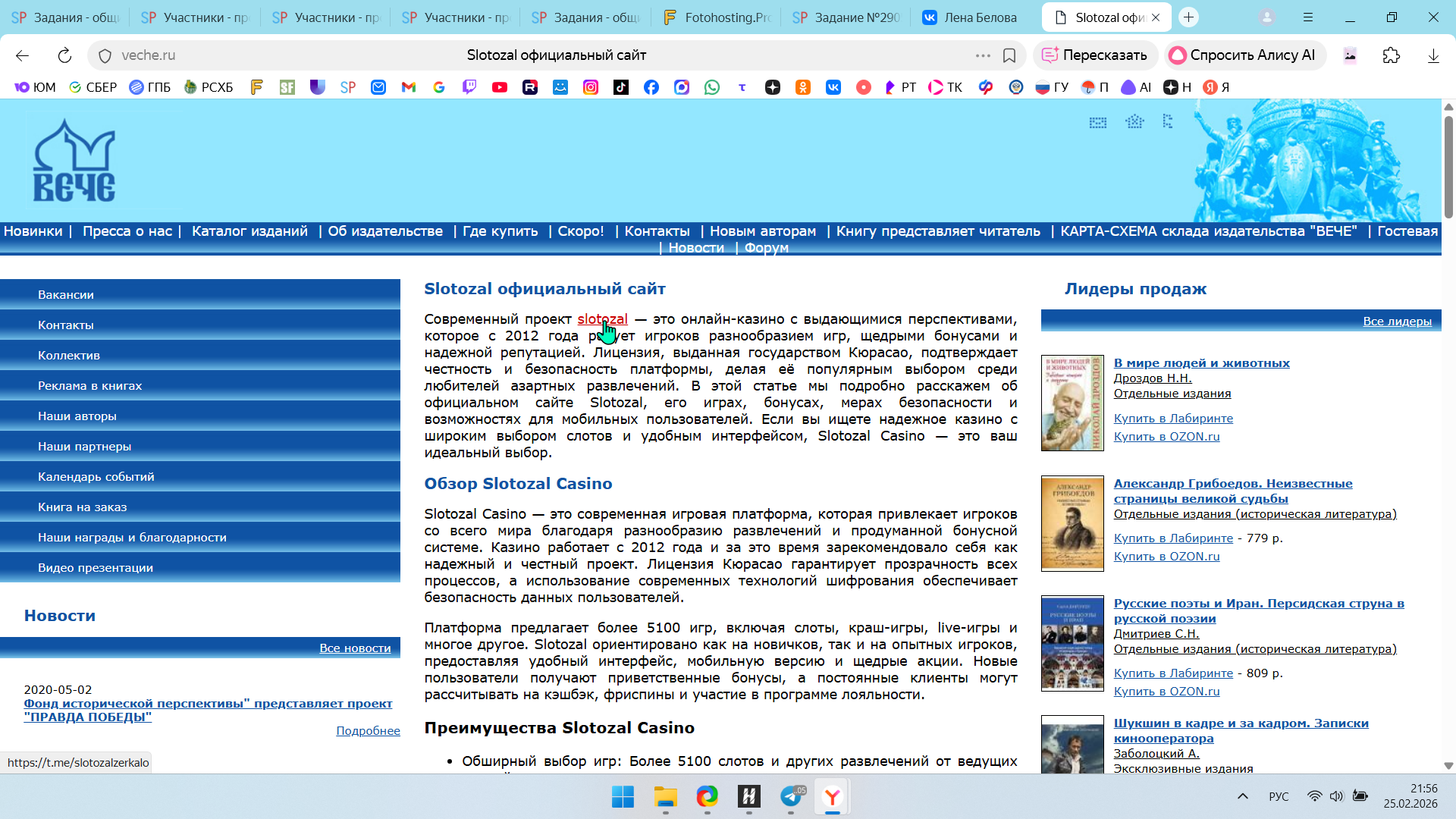
Task: Click the page vertical scrollbar thumb
Action: [x=1448, y=167]
